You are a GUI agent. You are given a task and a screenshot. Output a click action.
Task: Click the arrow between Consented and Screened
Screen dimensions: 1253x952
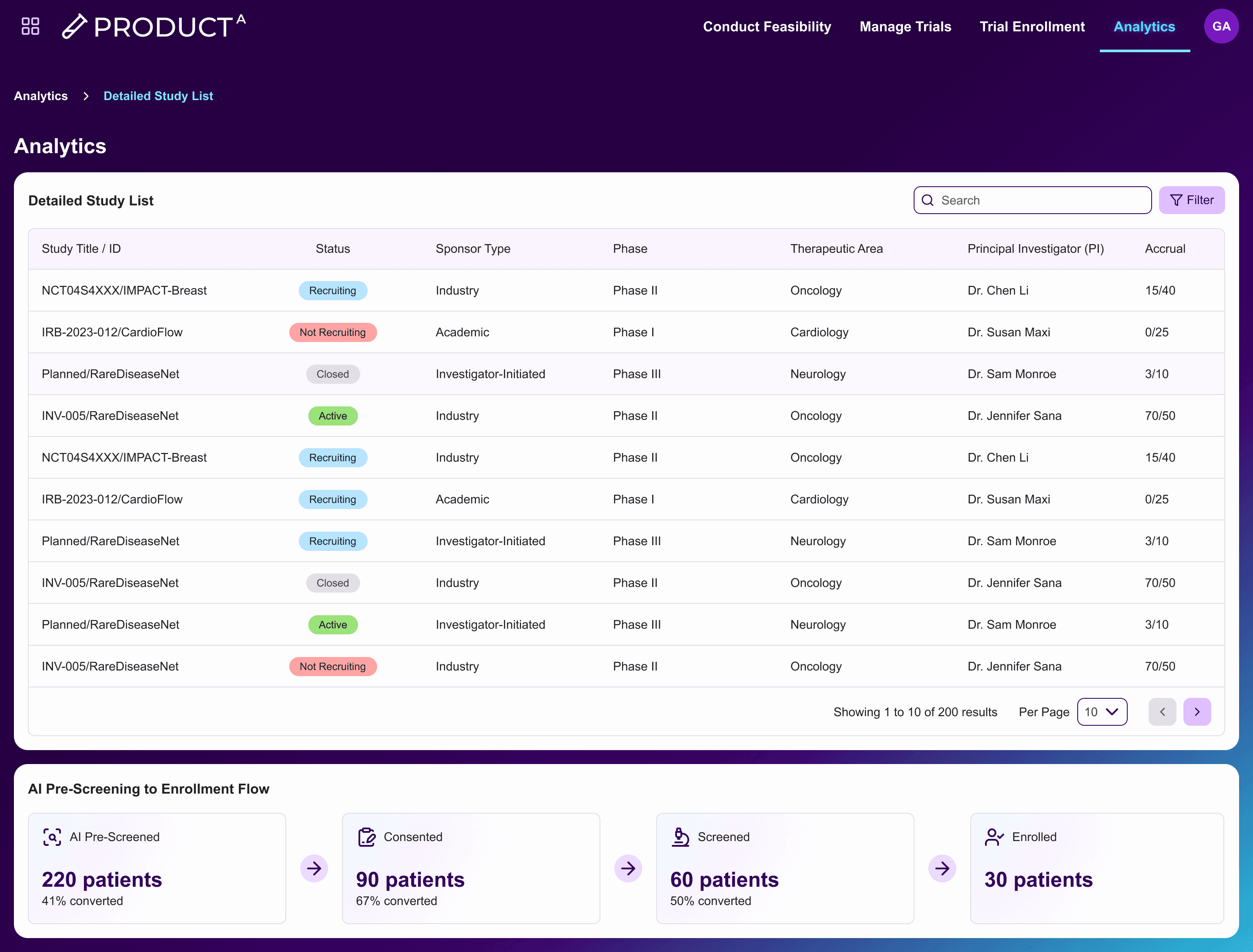[x=629, y=868]
